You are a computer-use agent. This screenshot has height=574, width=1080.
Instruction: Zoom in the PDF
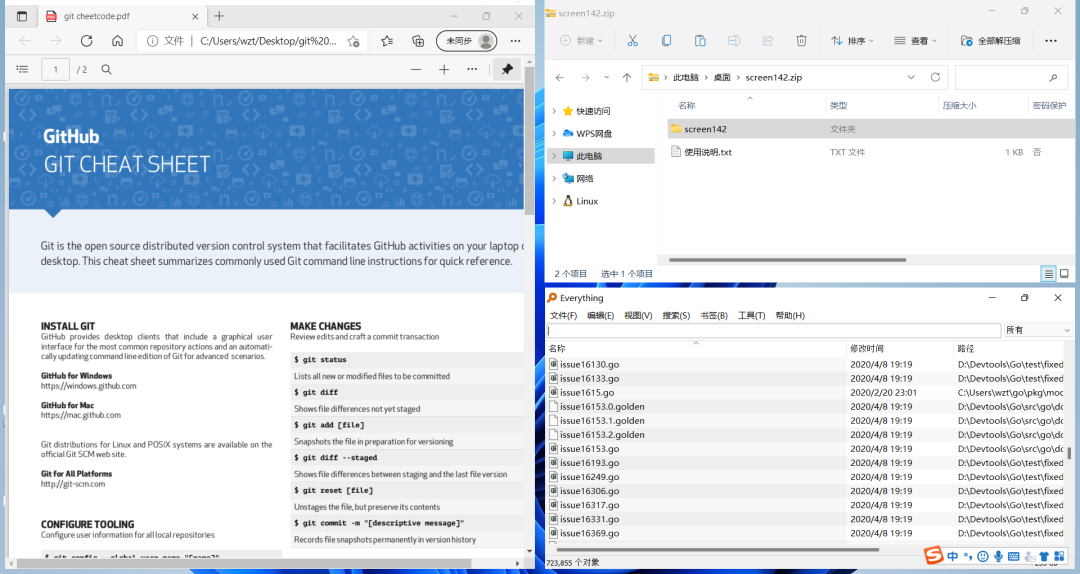click(444, 69)
